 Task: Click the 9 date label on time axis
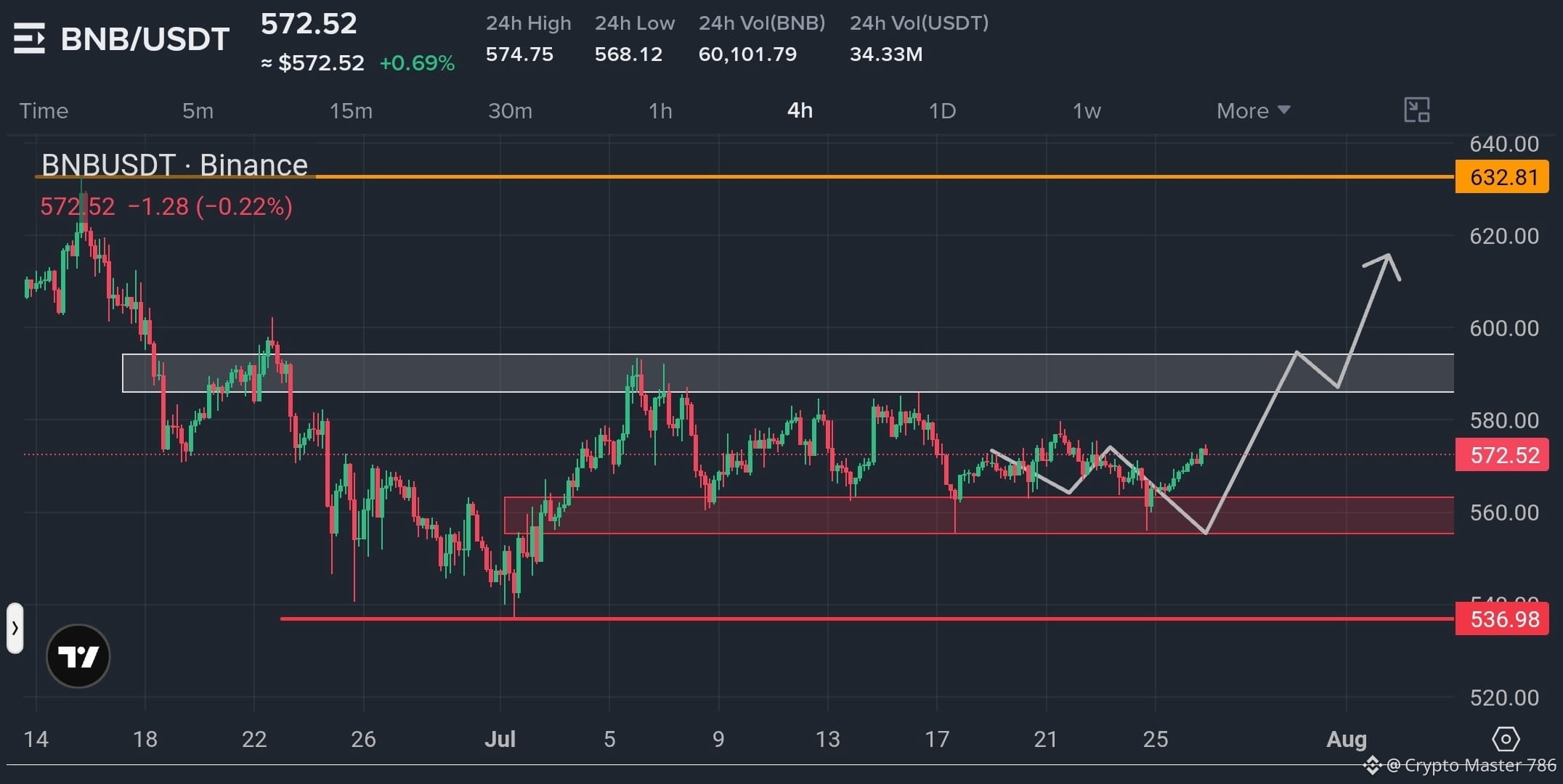click(x=718, y=740)
